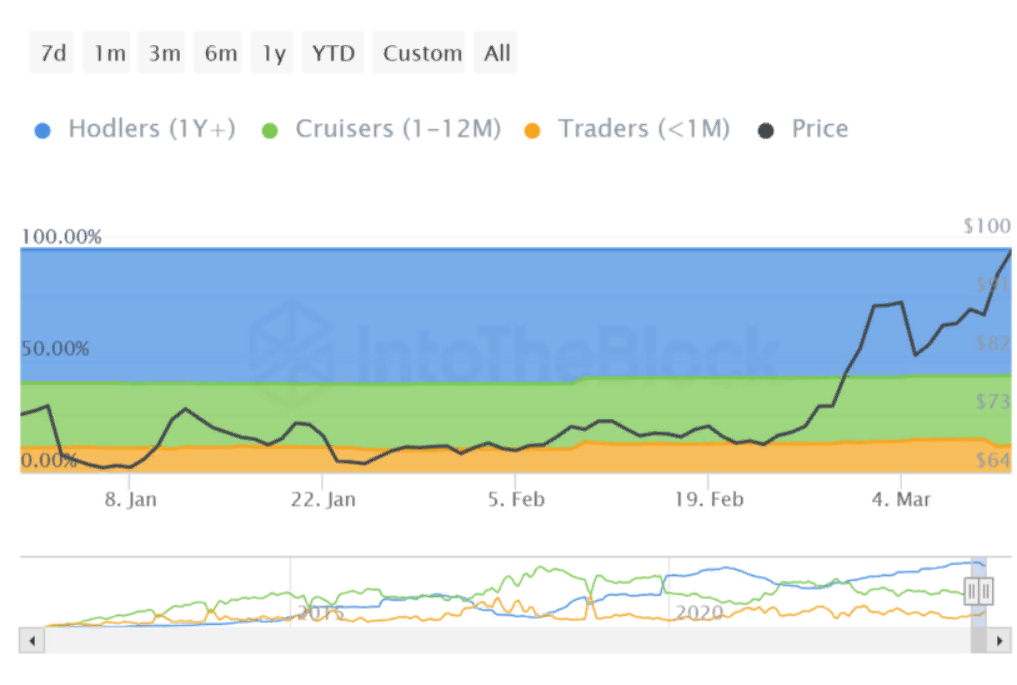Image resolution: width=1017 pixels, height=685 pixels.
Task: Click the navigator scroll right arrow
Action: pos(998,640)
